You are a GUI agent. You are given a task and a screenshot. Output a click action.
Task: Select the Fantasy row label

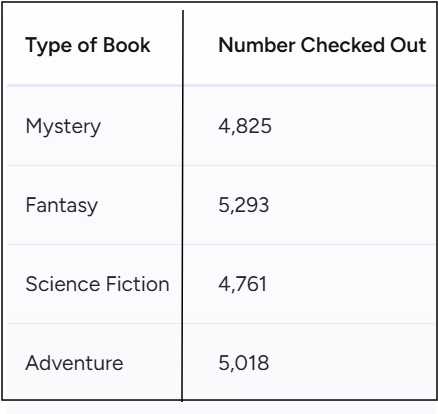coord(62,205)
